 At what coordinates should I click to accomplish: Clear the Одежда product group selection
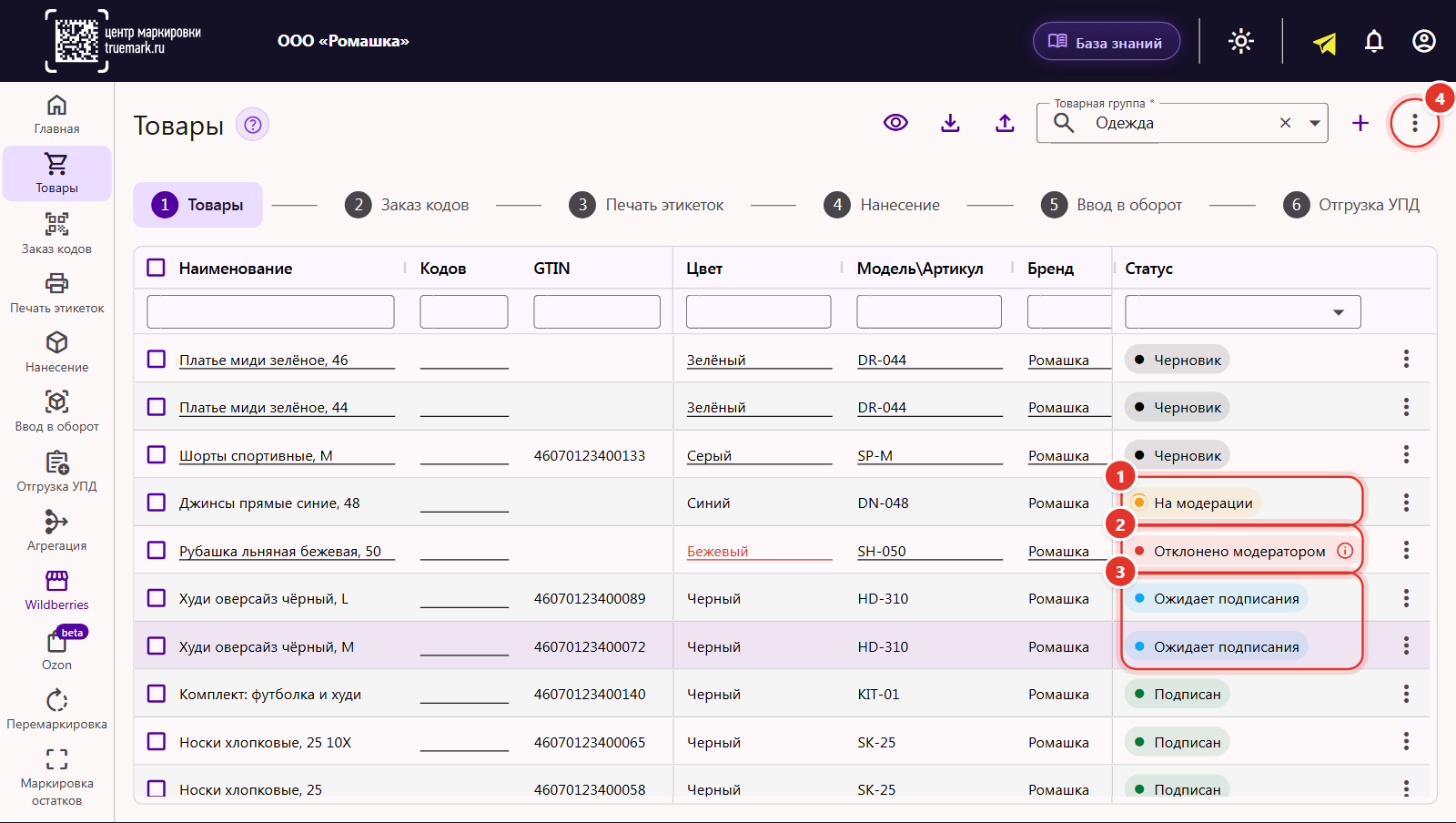1285,123
